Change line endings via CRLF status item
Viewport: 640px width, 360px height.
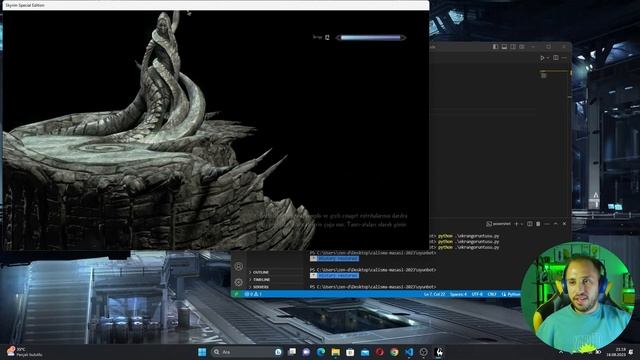(492, 294)
